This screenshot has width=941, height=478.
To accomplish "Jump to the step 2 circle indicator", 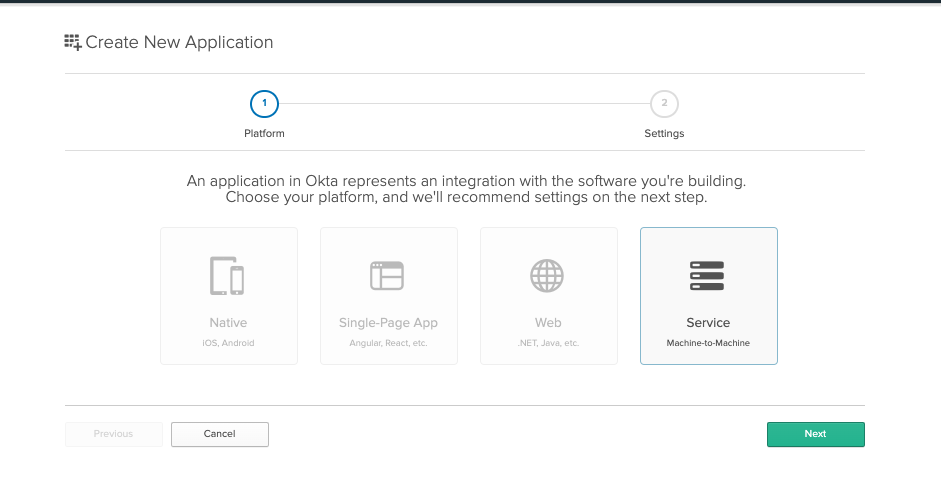I will pyautogui.click(x=664, y=103).
